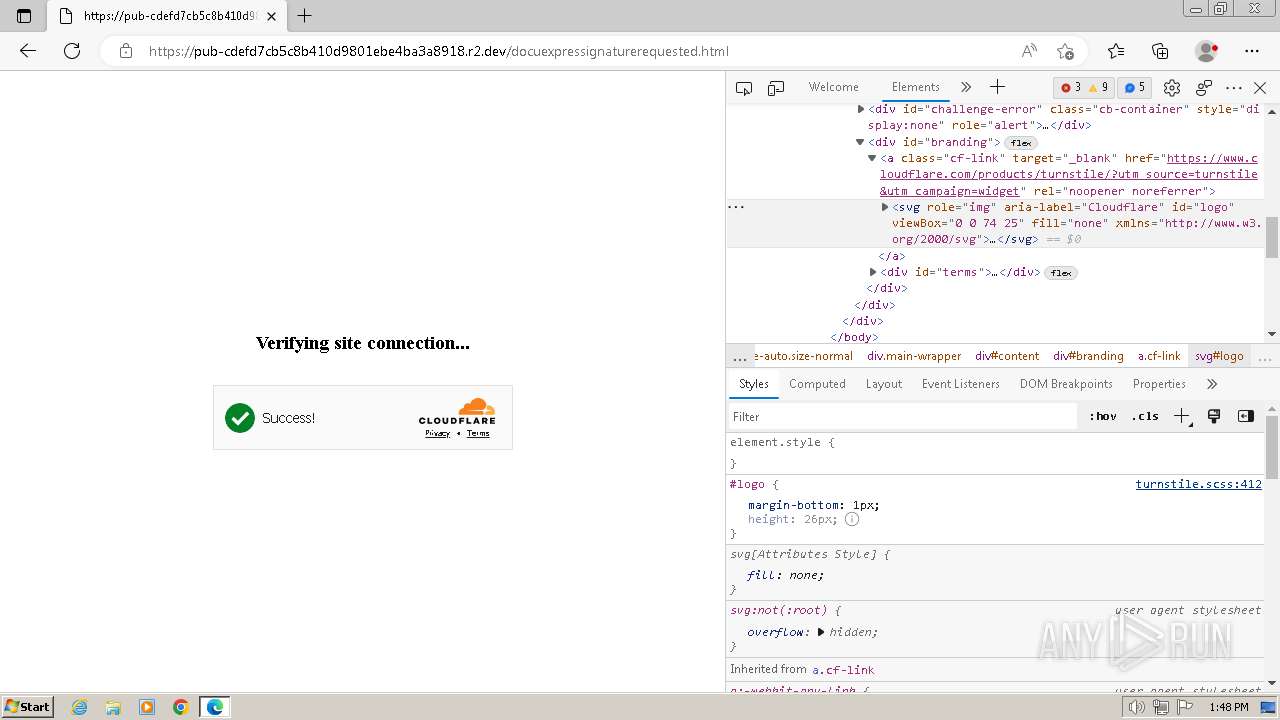Image resolution: width=1280 pixels, height=720 pixels.
Task: Open the Layout pane
Action: point(883,384)
